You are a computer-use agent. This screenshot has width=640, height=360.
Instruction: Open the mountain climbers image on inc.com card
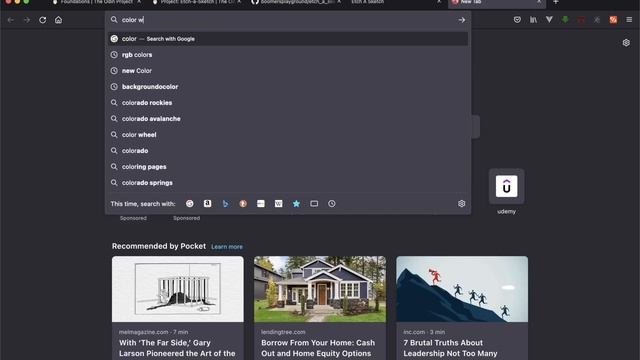click(x=462, y=289)
